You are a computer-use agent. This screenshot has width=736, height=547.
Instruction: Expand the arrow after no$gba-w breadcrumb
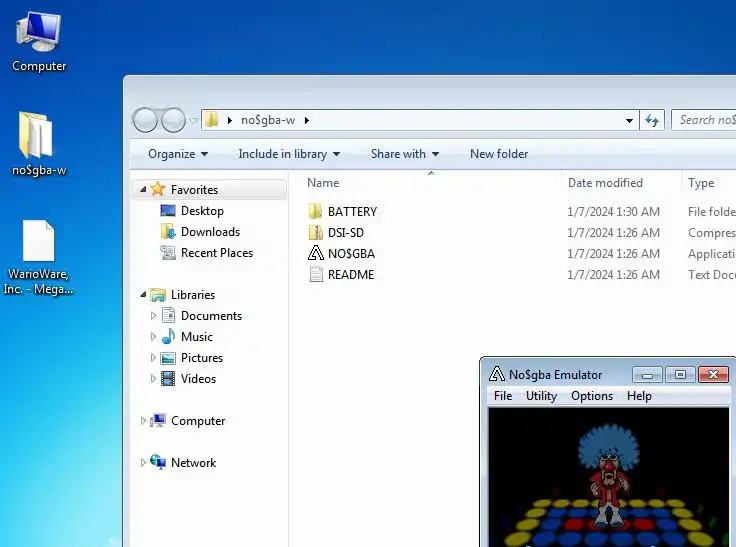(x=307, y=120)
